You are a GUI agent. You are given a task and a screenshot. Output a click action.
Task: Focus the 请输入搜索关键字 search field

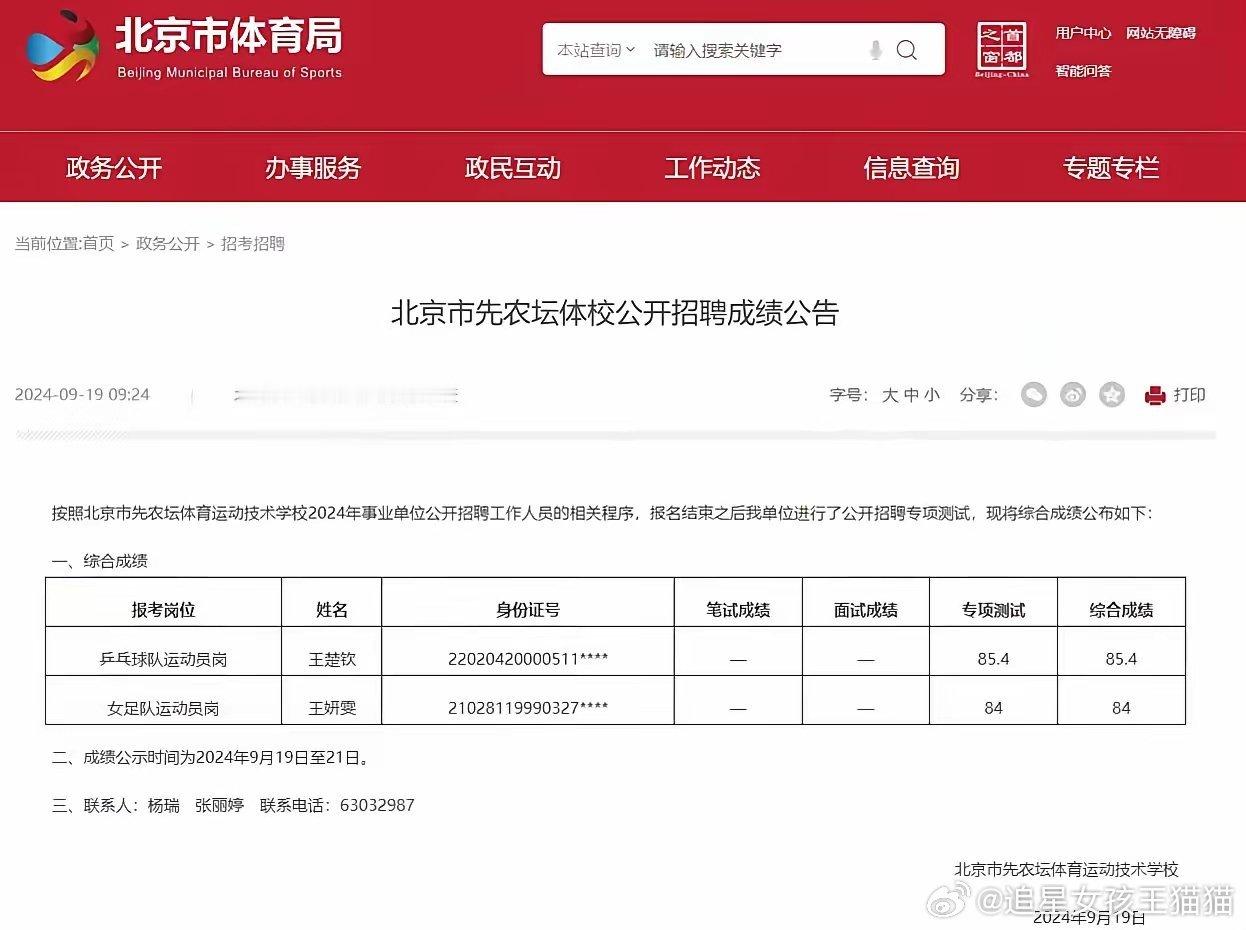coord(717,50)
